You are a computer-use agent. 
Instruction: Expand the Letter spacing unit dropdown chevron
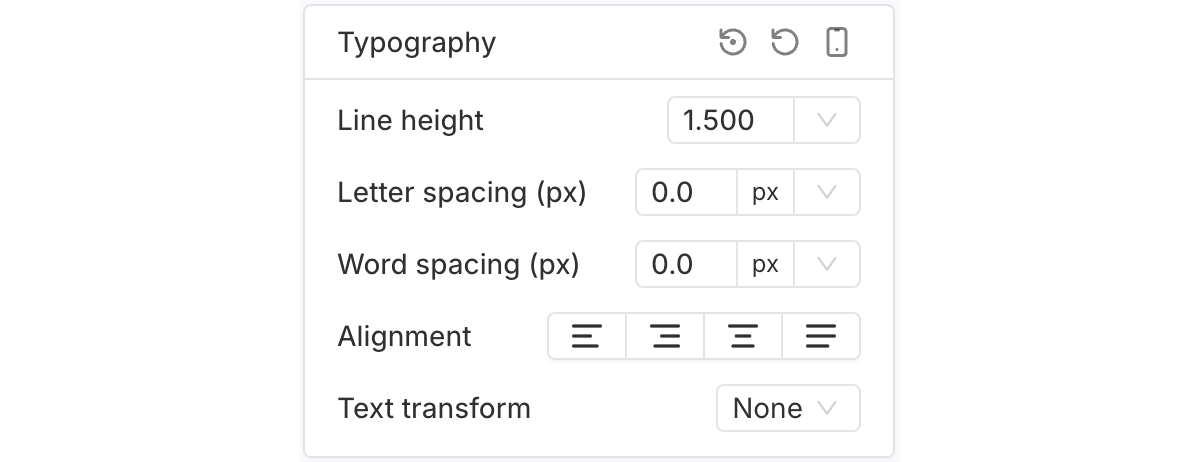coord(827,193)
